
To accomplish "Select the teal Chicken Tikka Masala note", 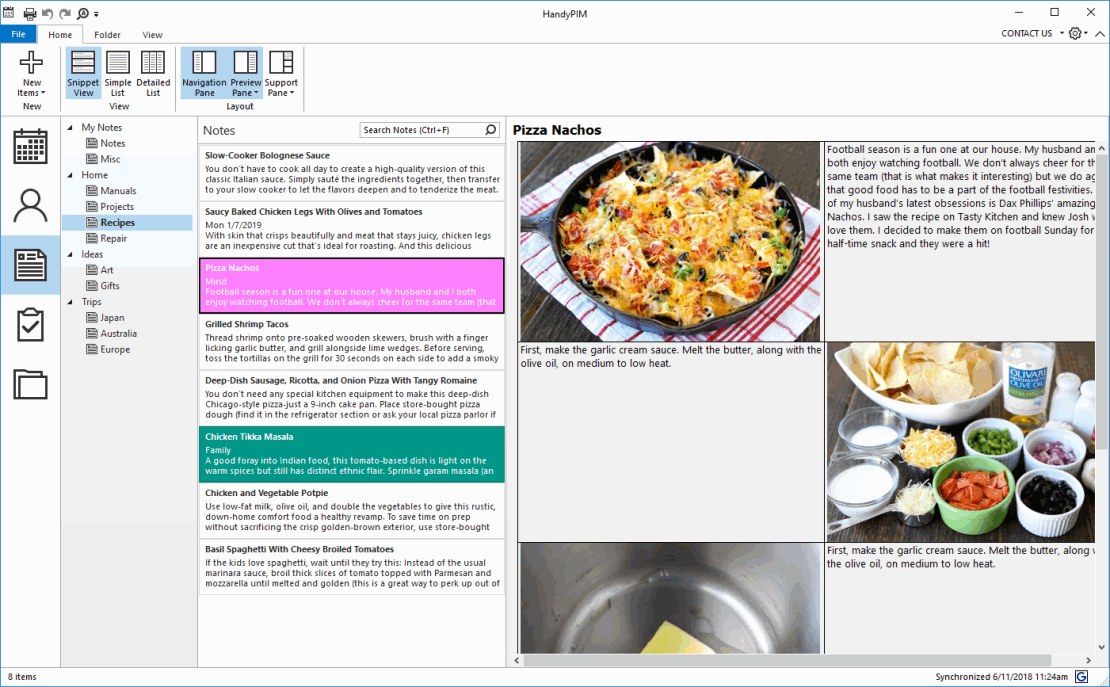I will (x=352, y=454).
